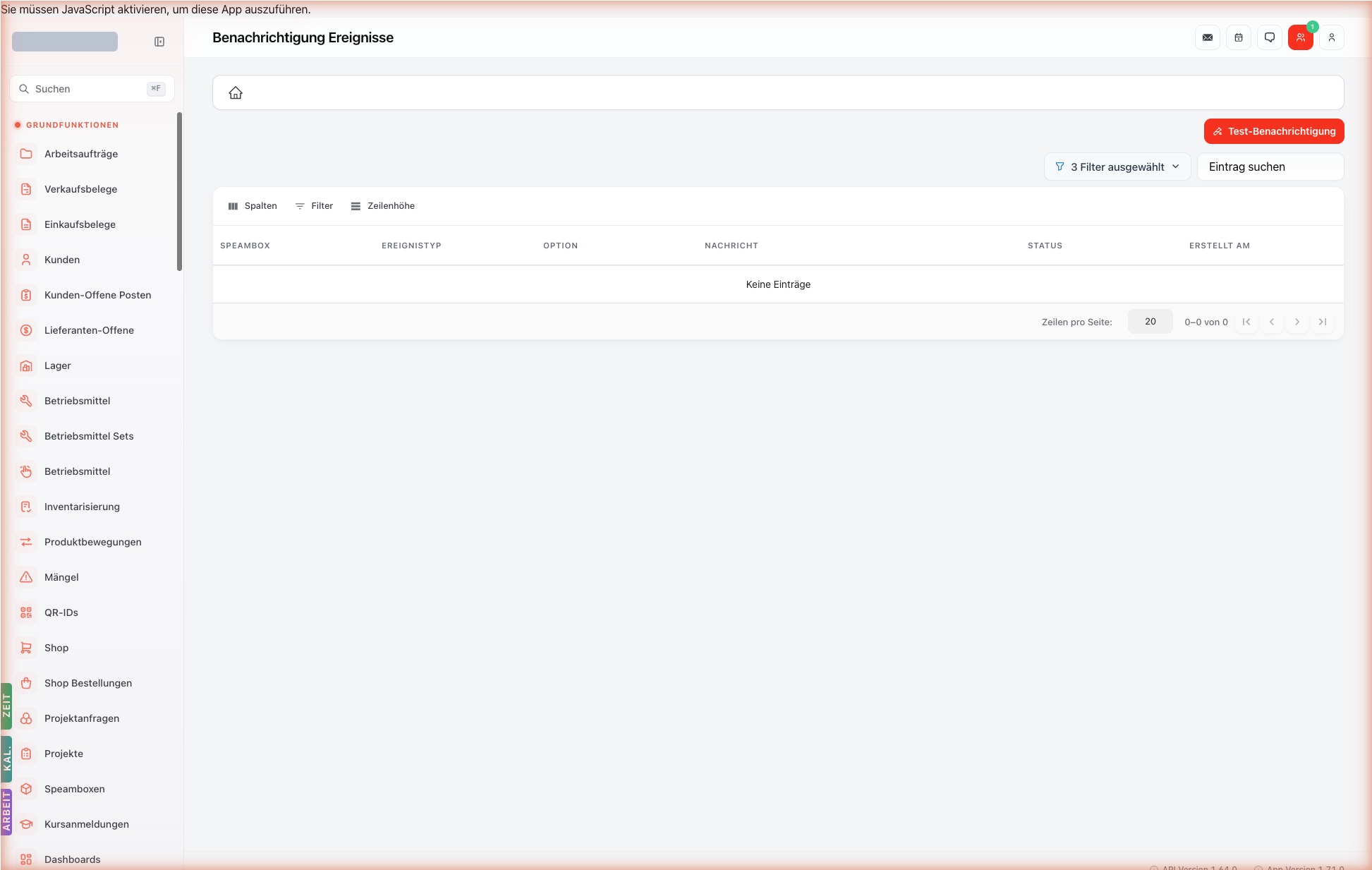Click the Lieferanten-Offene dollar icon
Screen dimensions: 1372x870
(x=26, y=330)
